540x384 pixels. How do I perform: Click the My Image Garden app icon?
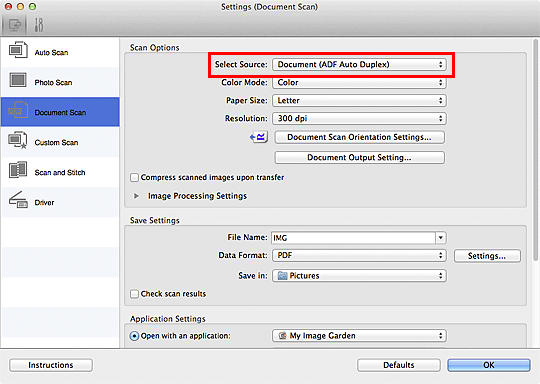click(x=282, y=335)
